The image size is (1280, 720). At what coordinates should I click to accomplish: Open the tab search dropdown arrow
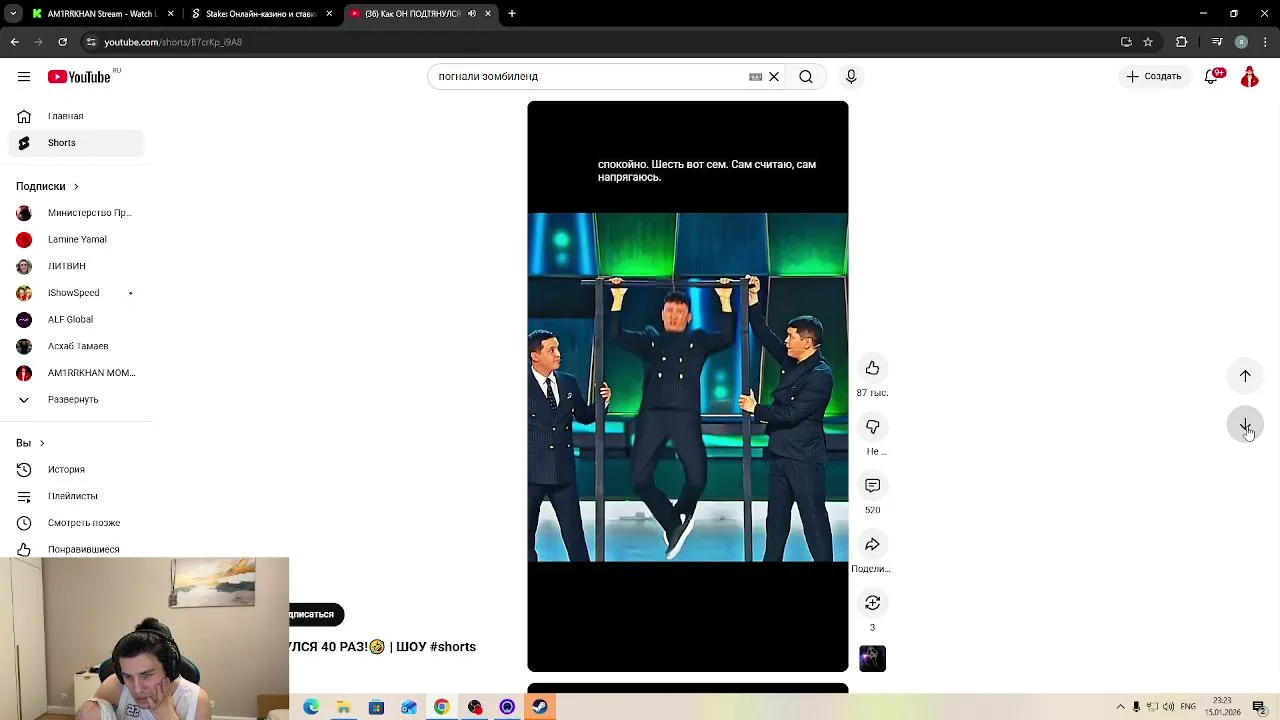[13, 14]
